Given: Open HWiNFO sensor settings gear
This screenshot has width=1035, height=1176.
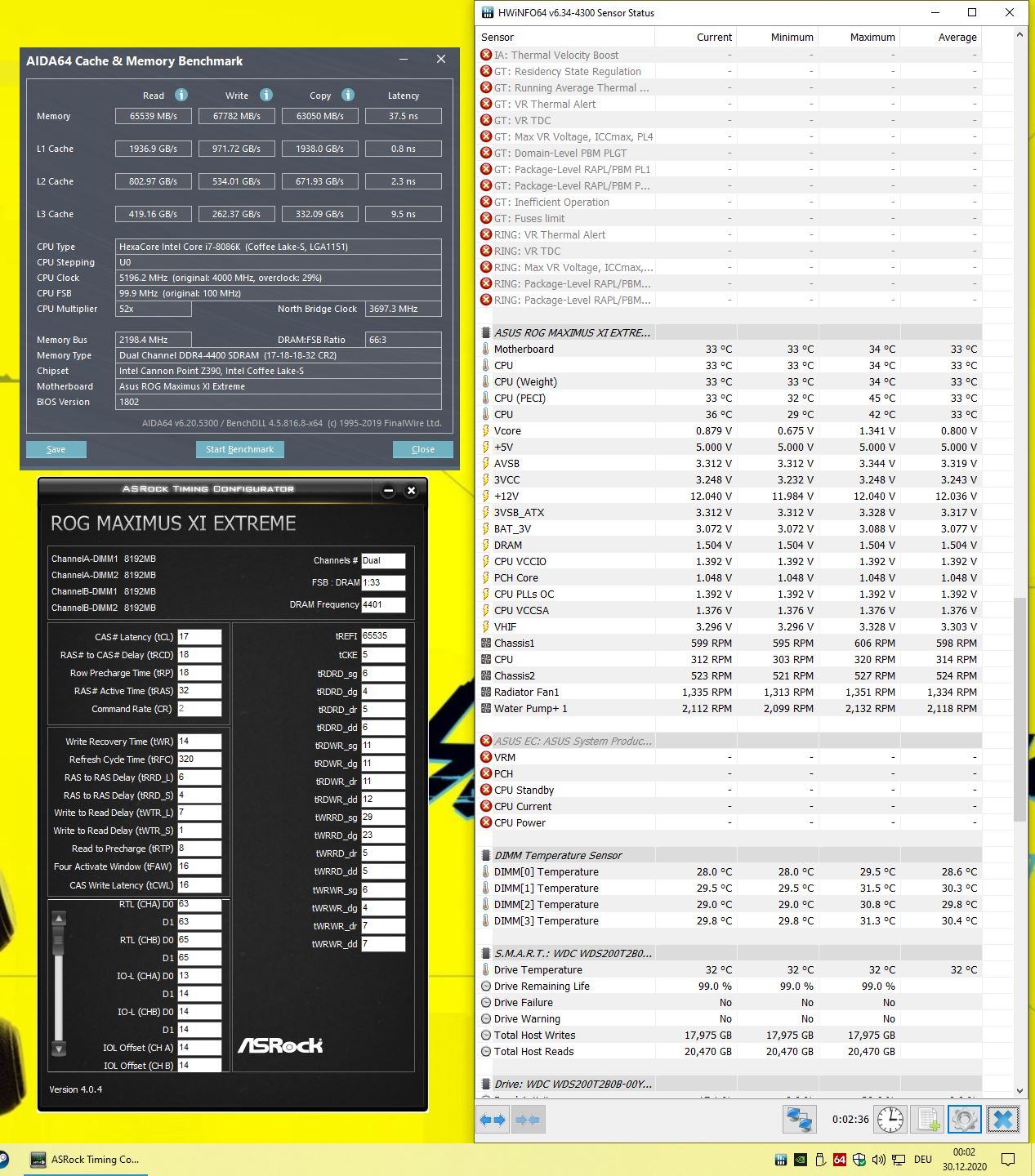Looking at the screenshot, I should coord(965,1119).
